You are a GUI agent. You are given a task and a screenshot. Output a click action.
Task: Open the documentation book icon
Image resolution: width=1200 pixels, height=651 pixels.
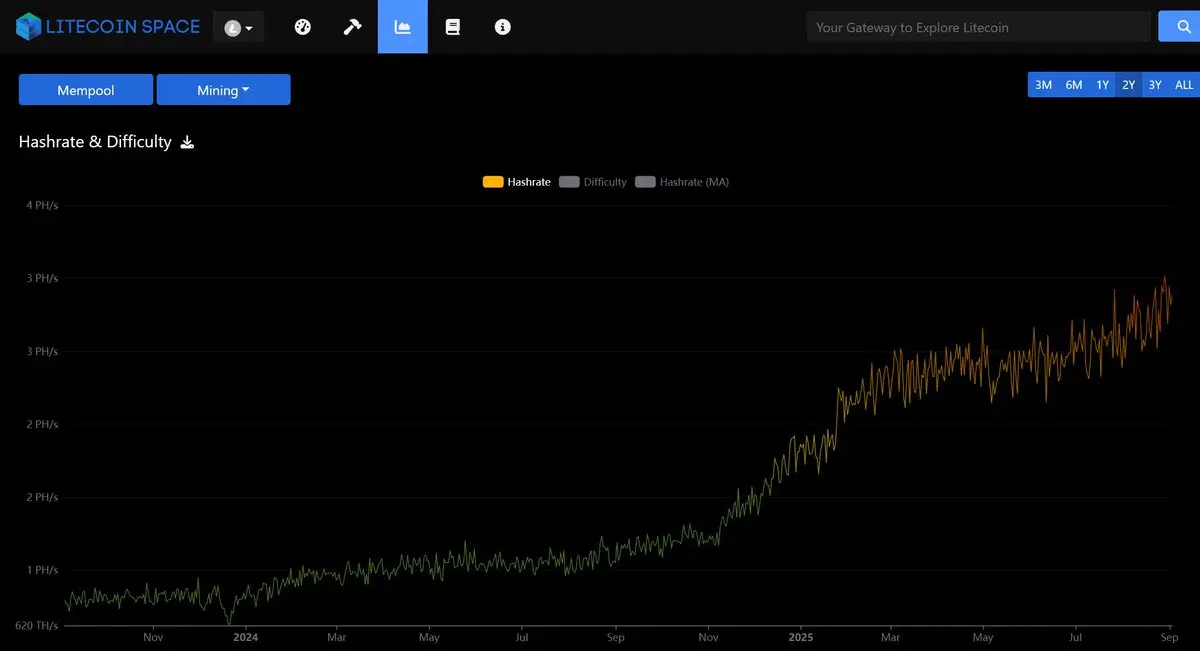pos(452,27)
